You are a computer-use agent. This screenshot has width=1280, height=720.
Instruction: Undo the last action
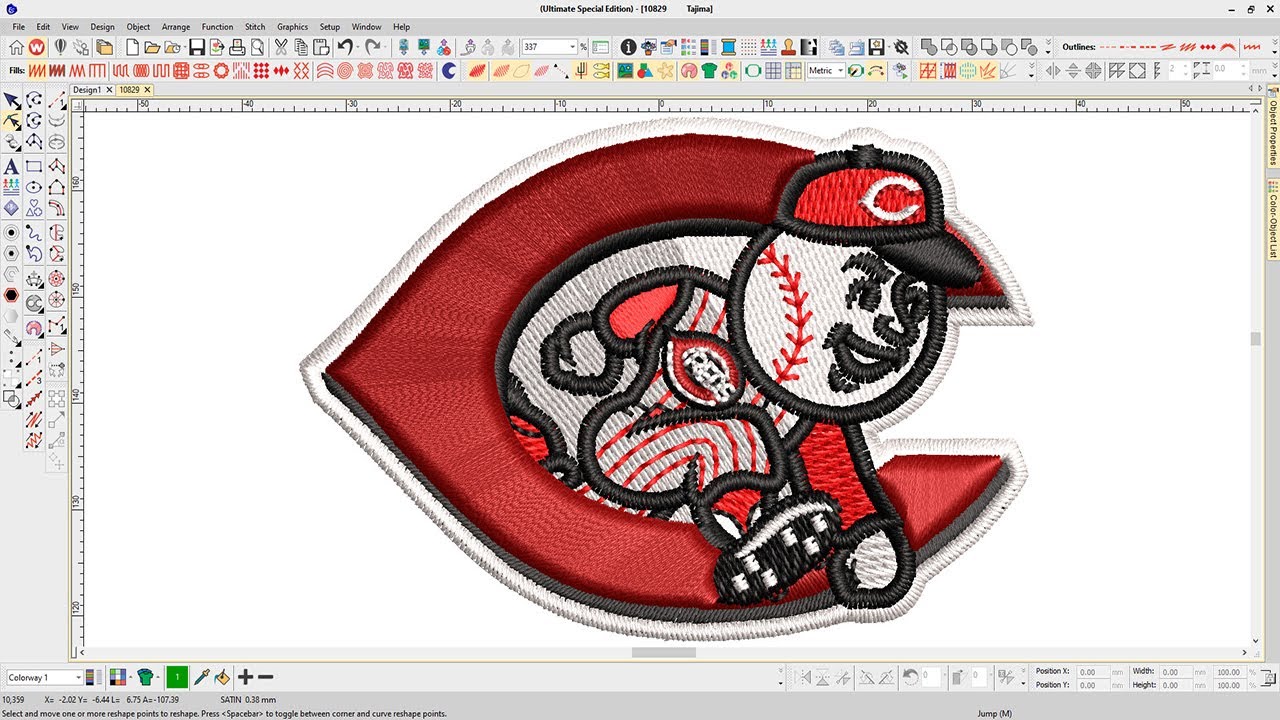[345, 47]
